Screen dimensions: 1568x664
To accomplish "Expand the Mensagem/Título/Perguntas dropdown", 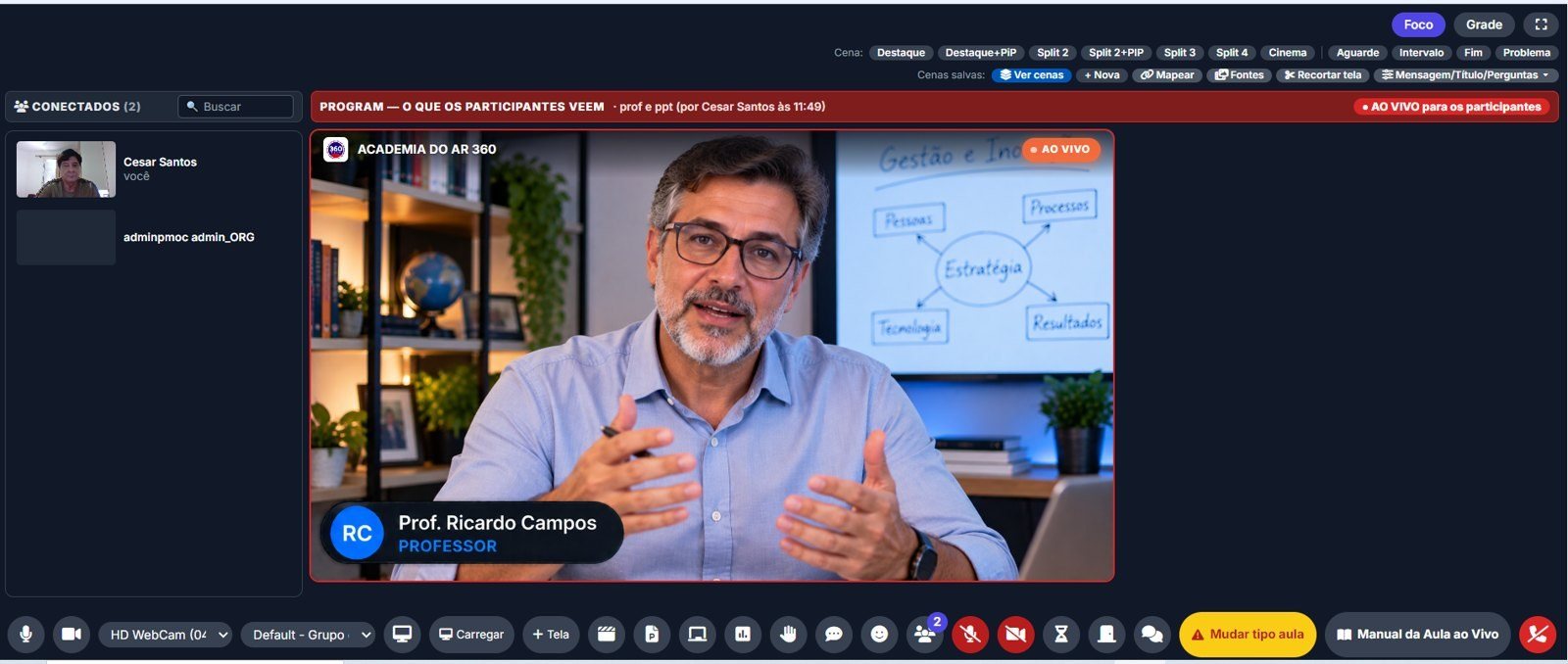I will 1465,75.
